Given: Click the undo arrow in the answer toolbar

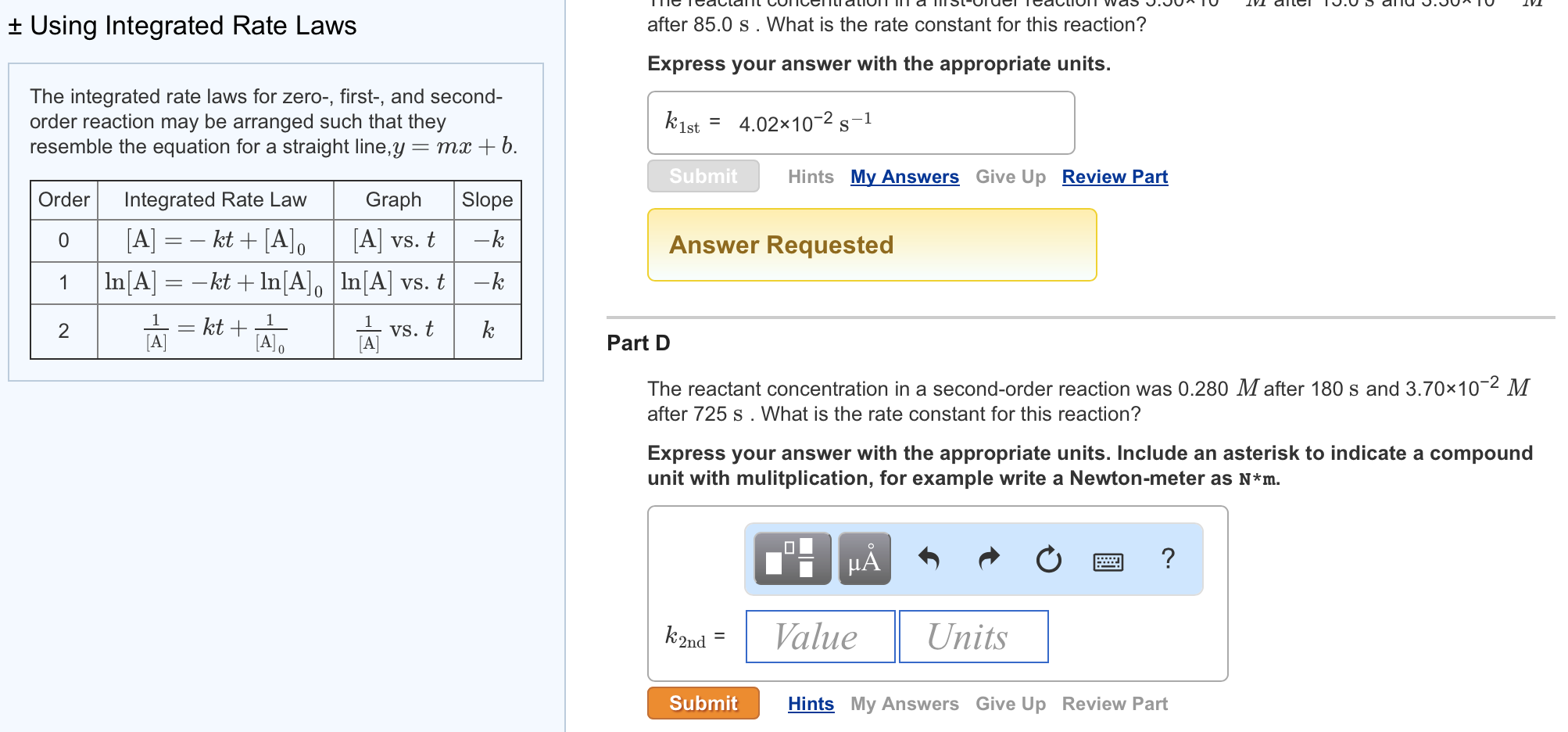Looking at the screenshot, I should tap(931, 559).
